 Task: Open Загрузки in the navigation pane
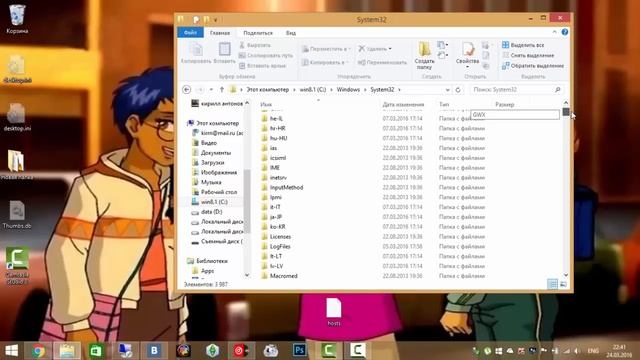(212, 162)
